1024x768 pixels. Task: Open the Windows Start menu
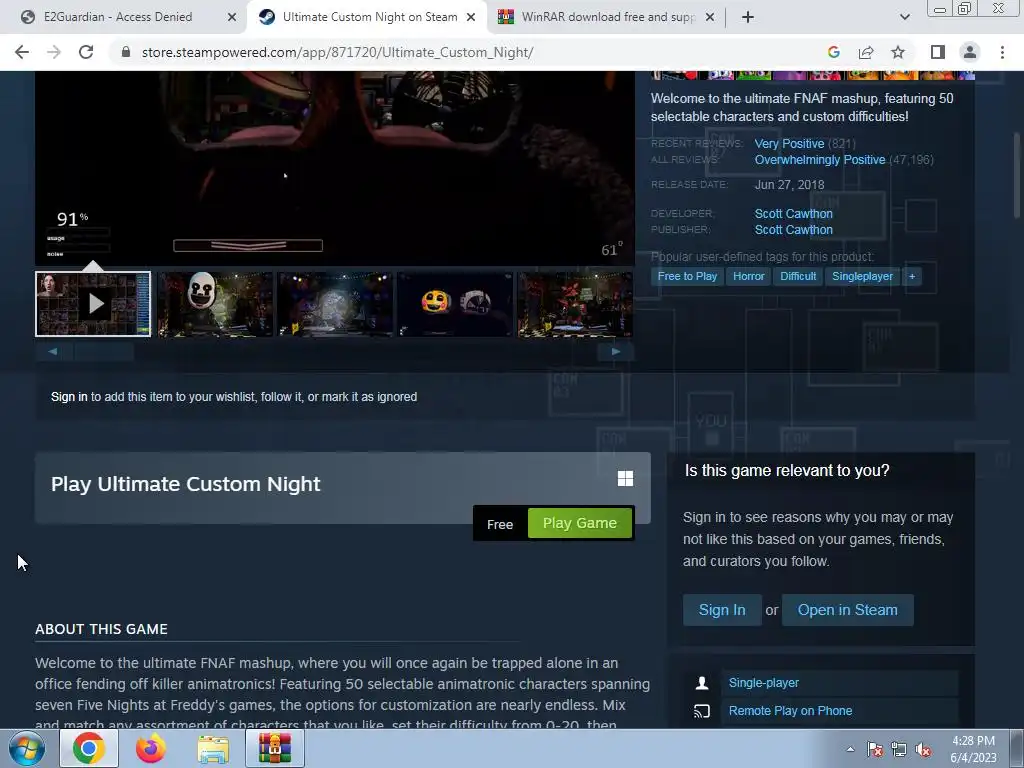click(x=27, y=748)
